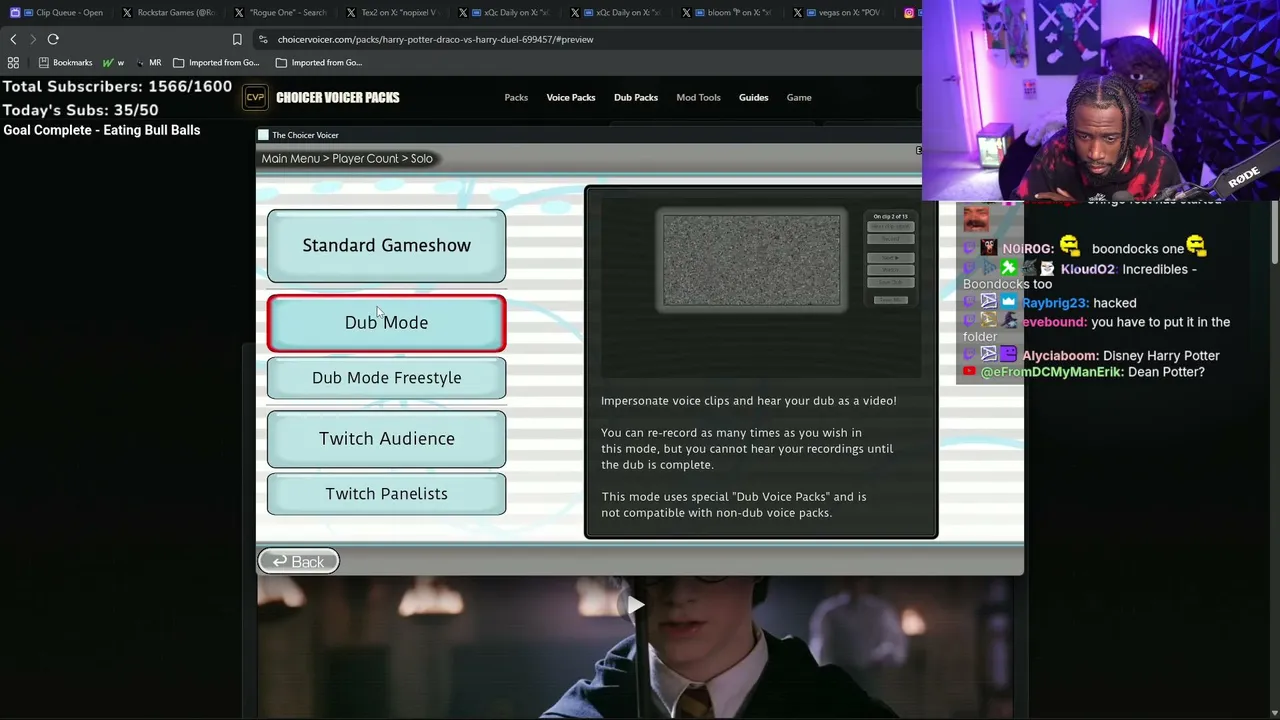
Task: Switch to the vegas on X tab
Action: (841, 13)
